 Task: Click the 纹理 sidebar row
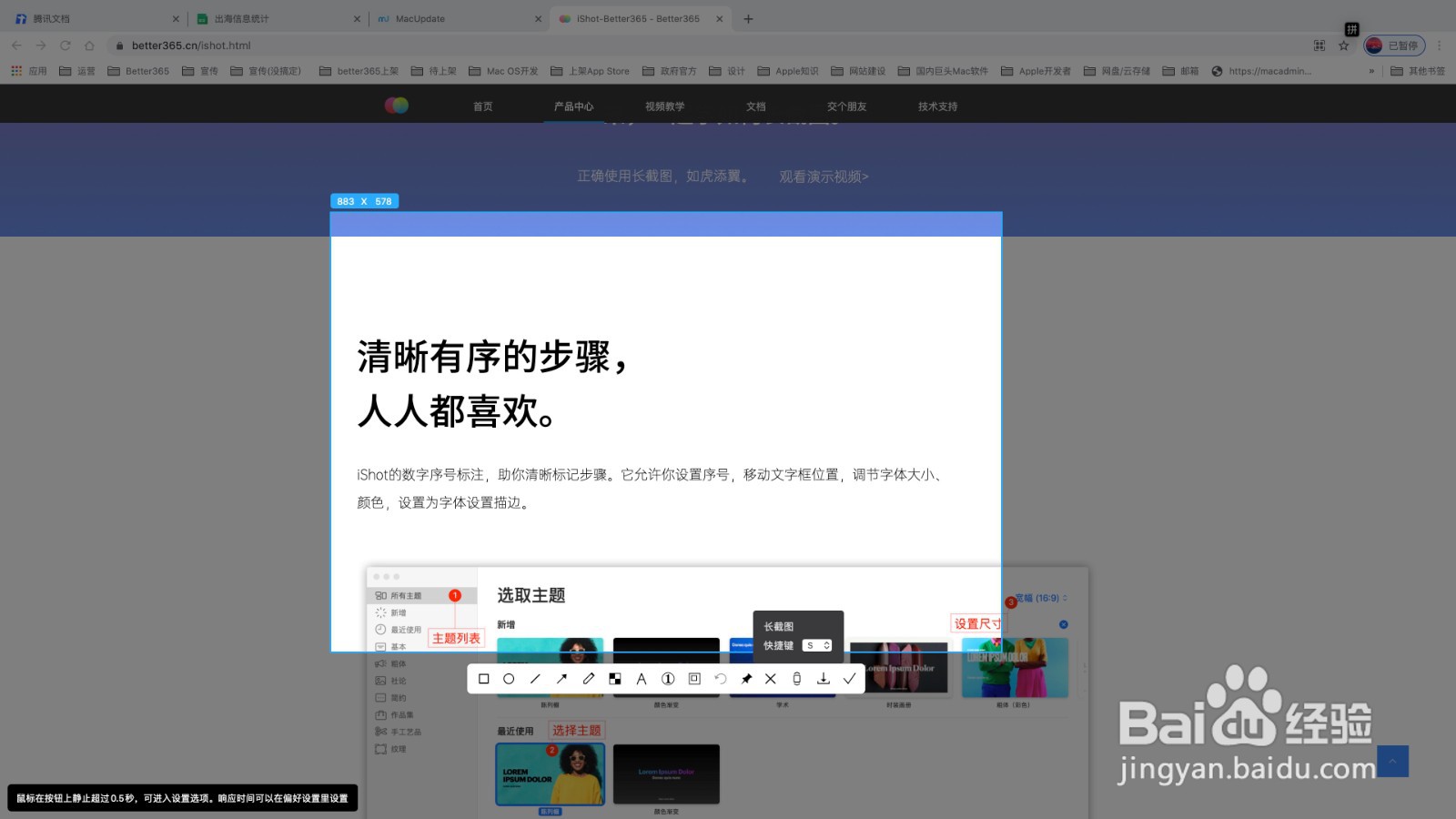tap(391, 749)
